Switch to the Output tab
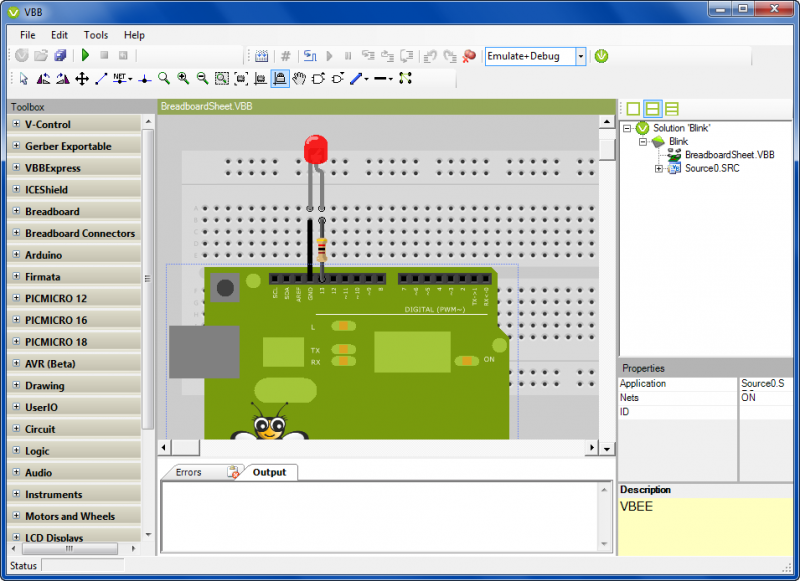 [x=269, y=472]
